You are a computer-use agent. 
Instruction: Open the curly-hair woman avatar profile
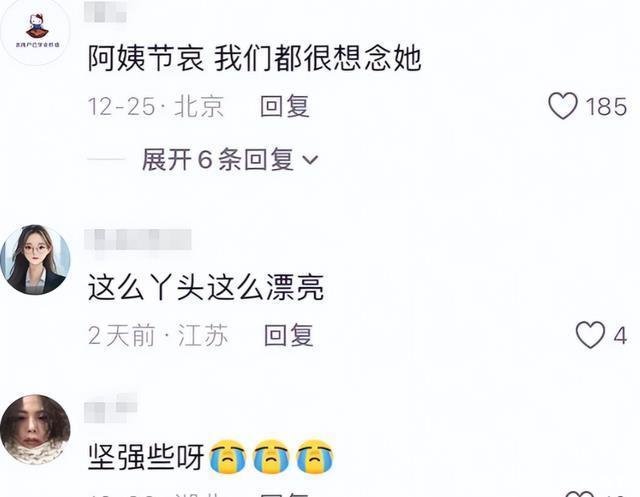click(36, 430)
